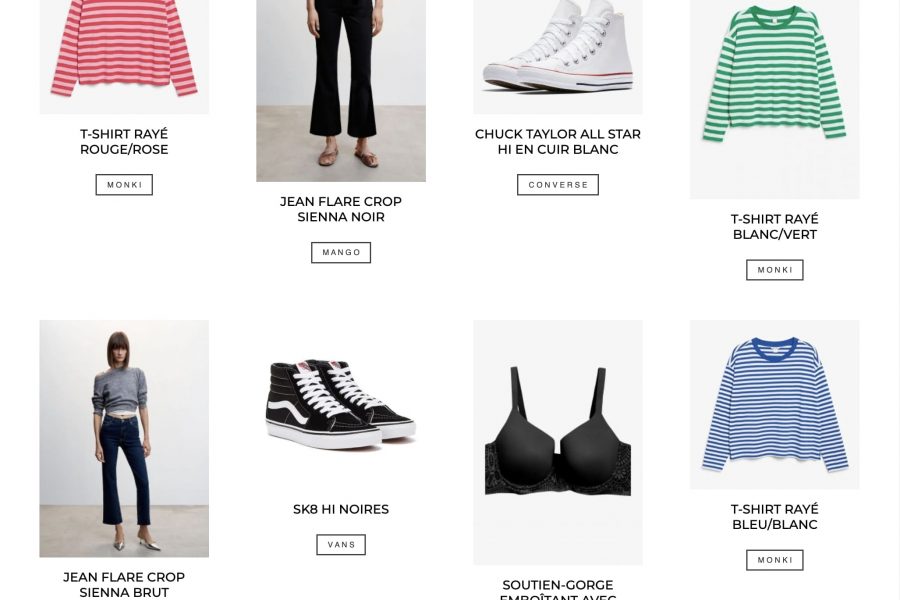Open the black bra product image
900x600 pixels.
[x=558, y=442]
